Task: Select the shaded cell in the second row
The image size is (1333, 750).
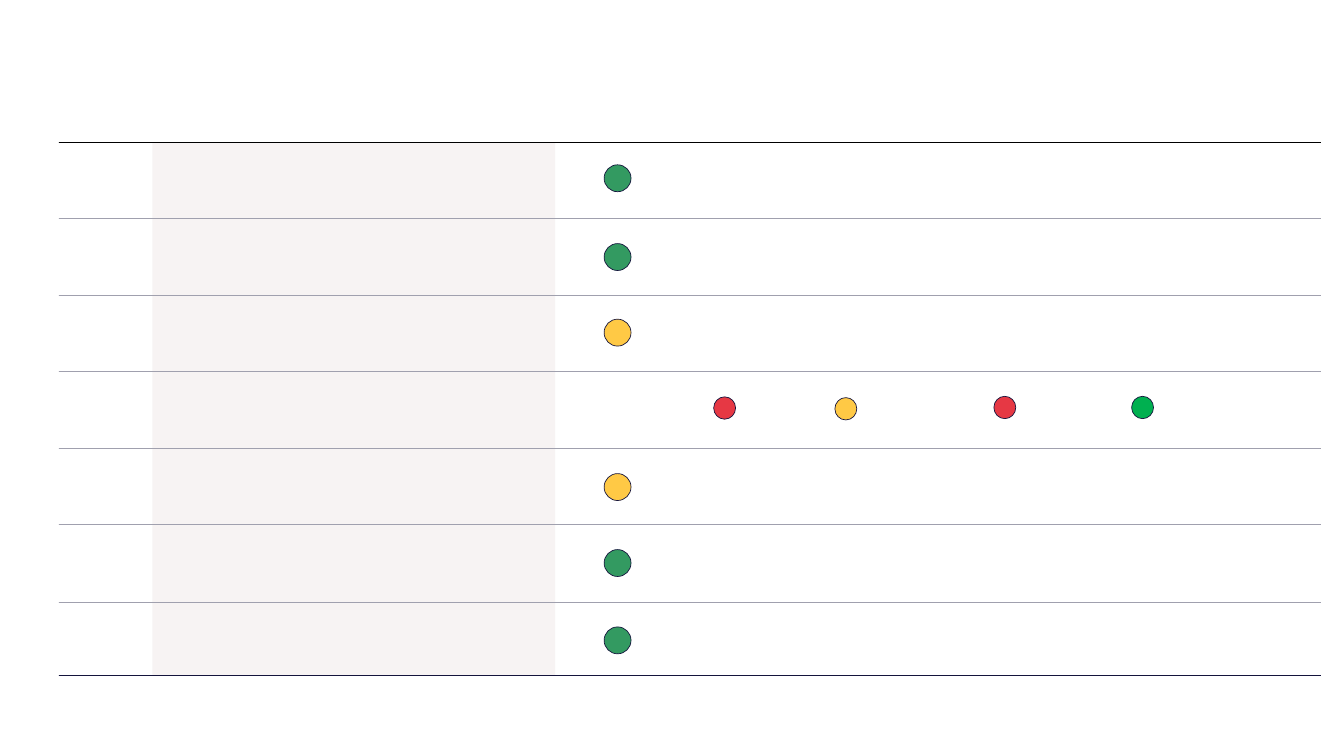Action: coord(353,257)
